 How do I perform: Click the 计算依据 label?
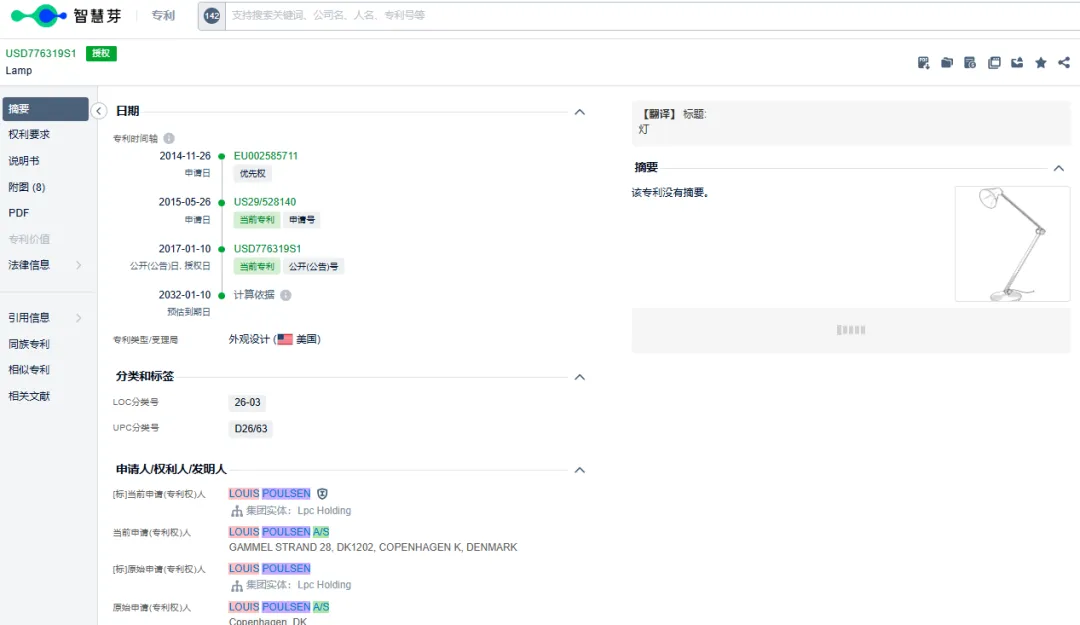(253, 295)
